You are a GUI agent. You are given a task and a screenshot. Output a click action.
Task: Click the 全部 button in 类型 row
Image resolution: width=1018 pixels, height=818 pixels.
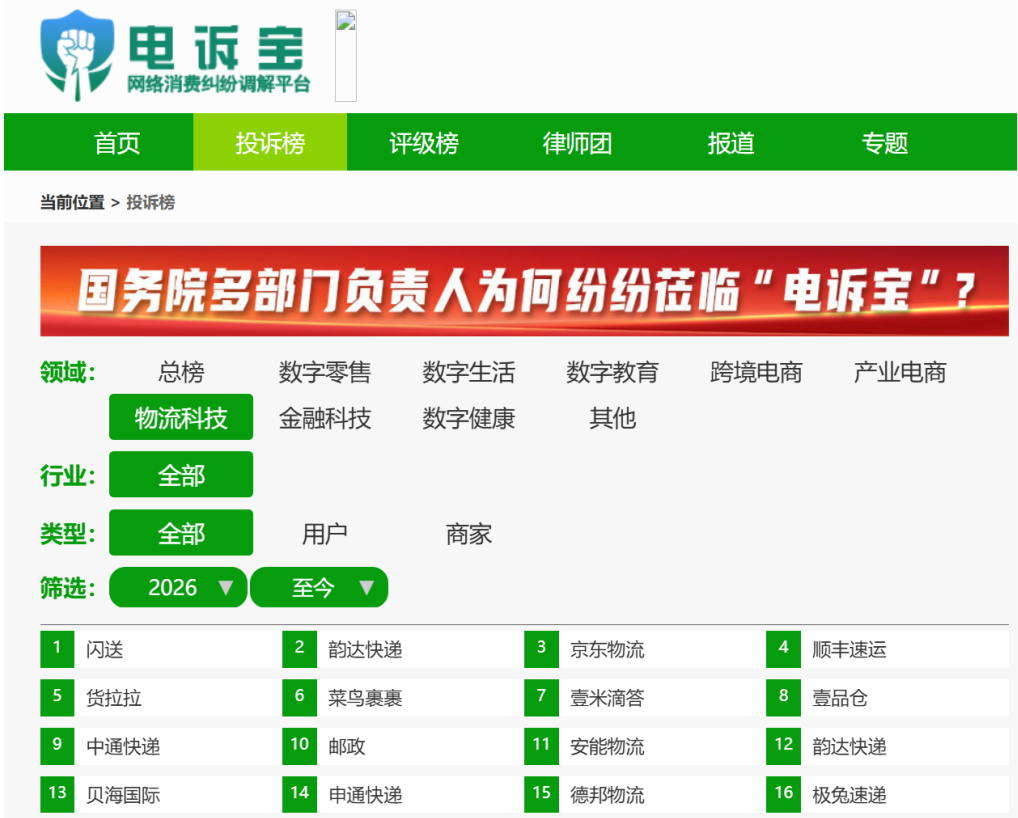181,533
